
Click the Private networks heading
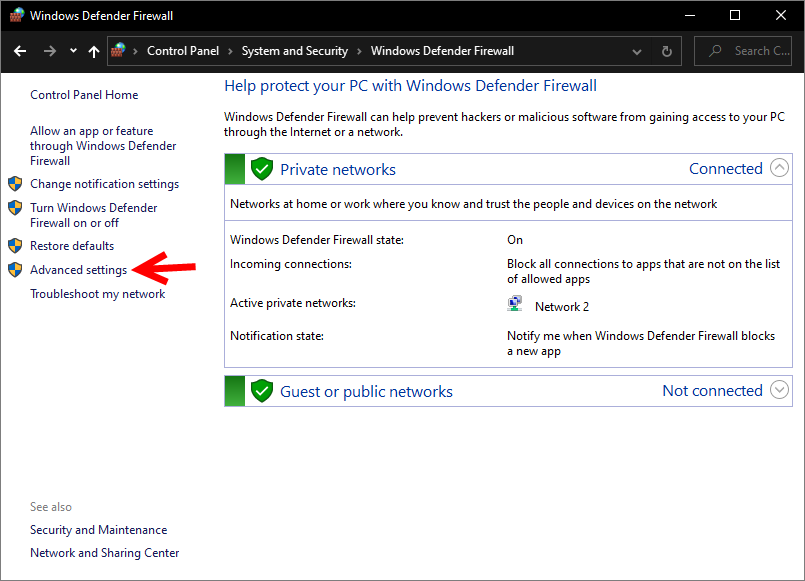[338, 169]
